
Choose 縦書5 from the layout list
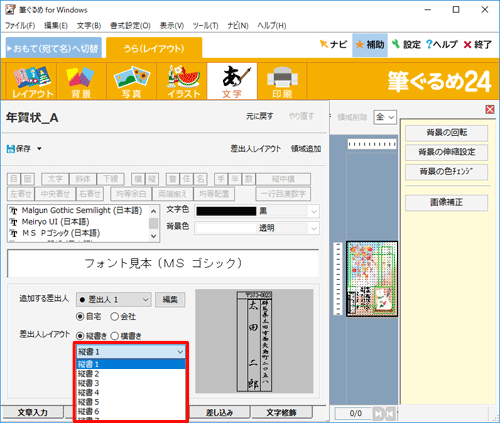pos(131,402)
